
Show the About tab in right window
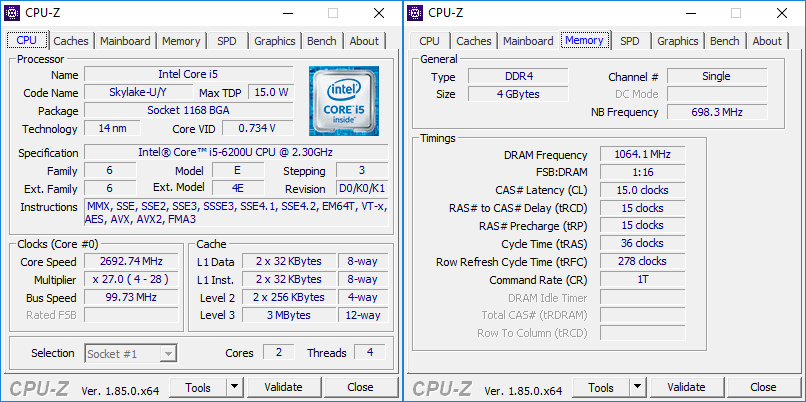pyautogui.click(x=767, y=41)
